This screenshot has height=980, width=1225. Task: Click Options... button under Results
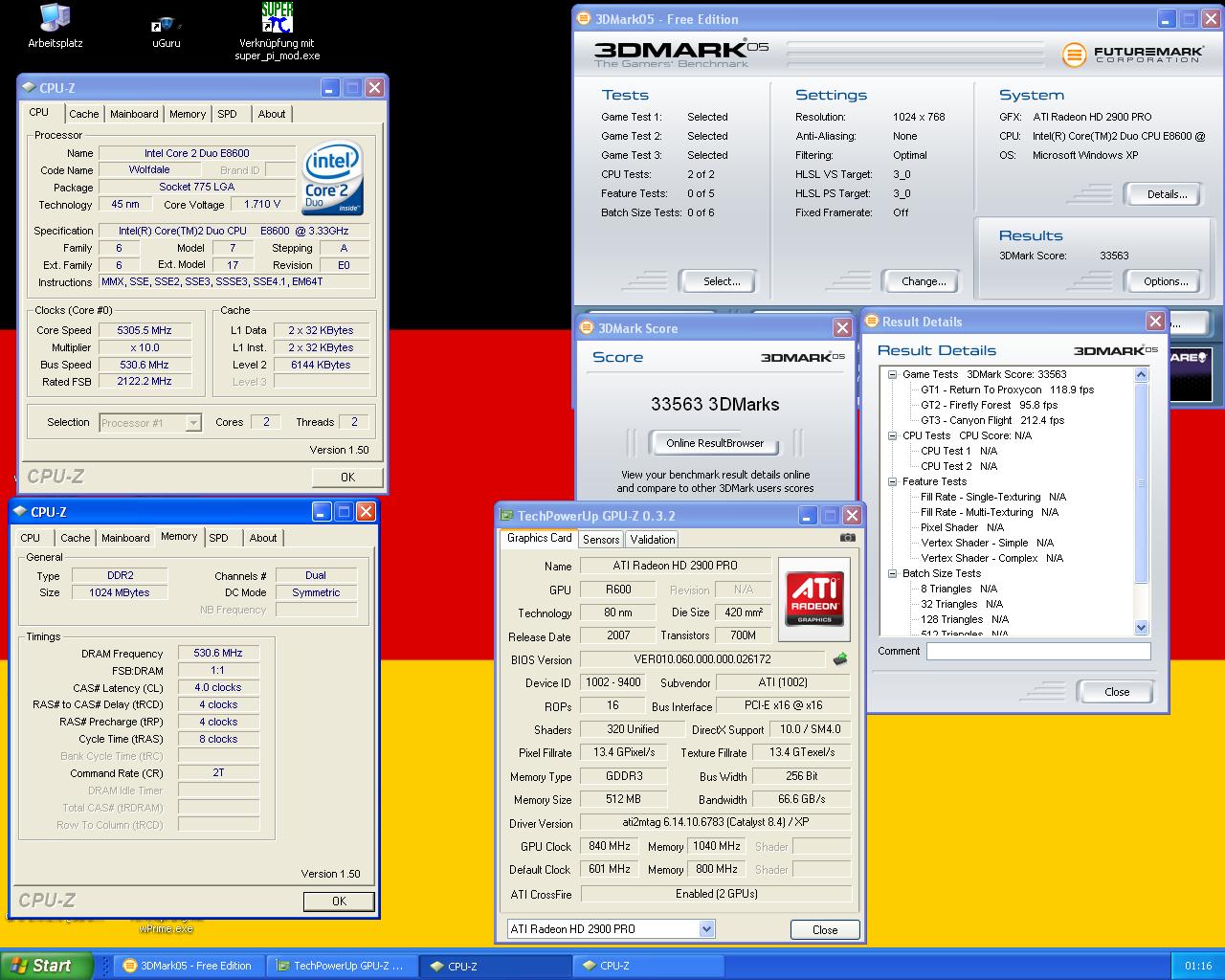[x=1165, y=281]
